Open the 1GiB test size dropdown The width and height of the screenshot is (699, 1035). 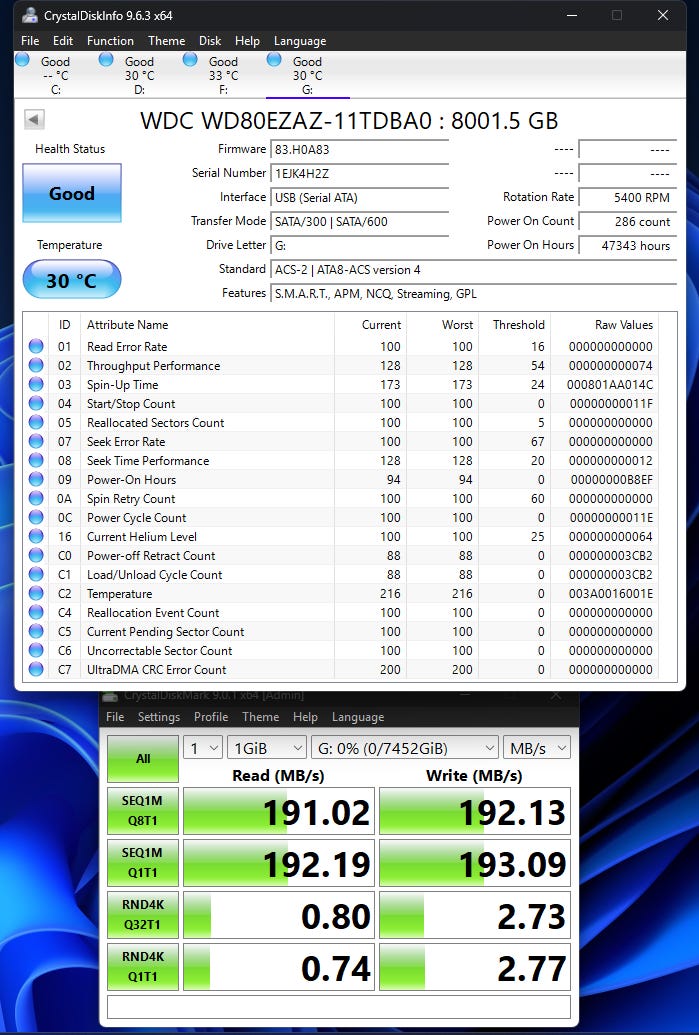click(267, 748)
